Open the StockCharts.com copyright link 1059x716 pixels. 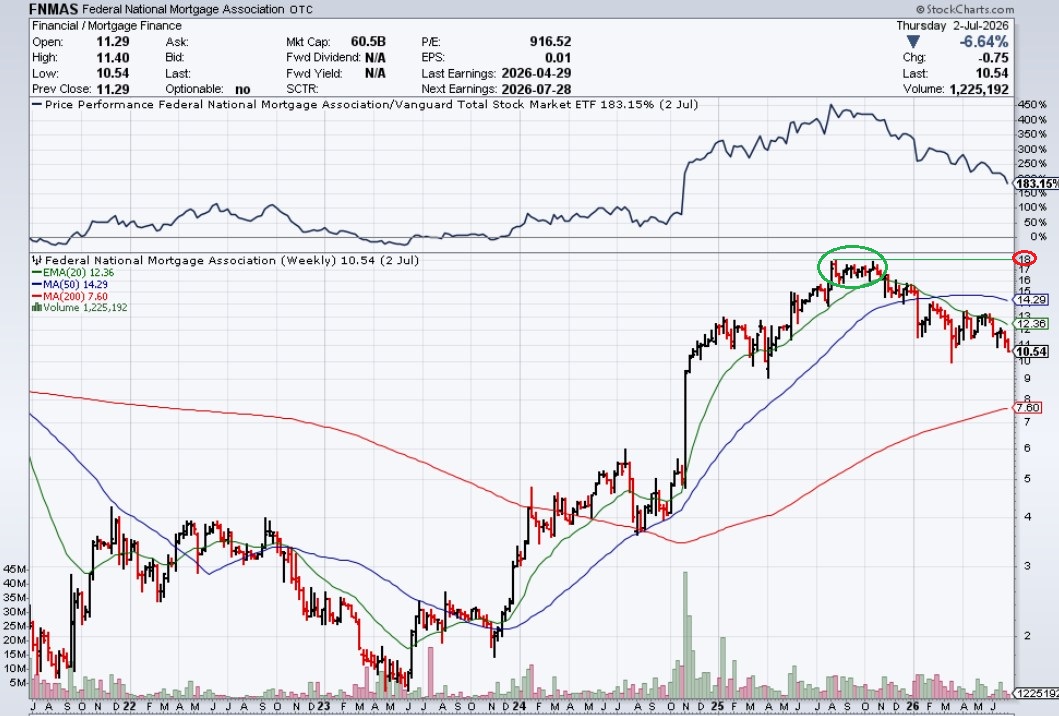(x=965, y=9)
